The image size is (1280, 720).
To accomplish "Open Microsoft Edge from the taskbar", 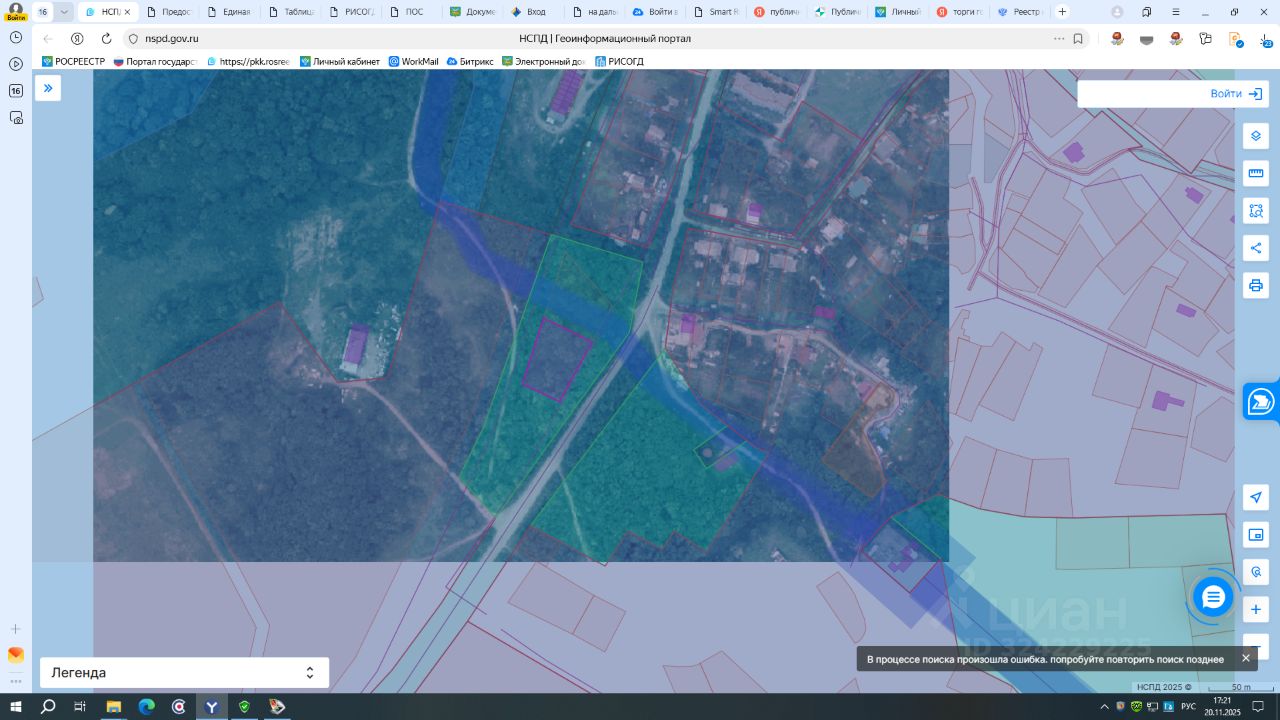I will coord(146,706).
